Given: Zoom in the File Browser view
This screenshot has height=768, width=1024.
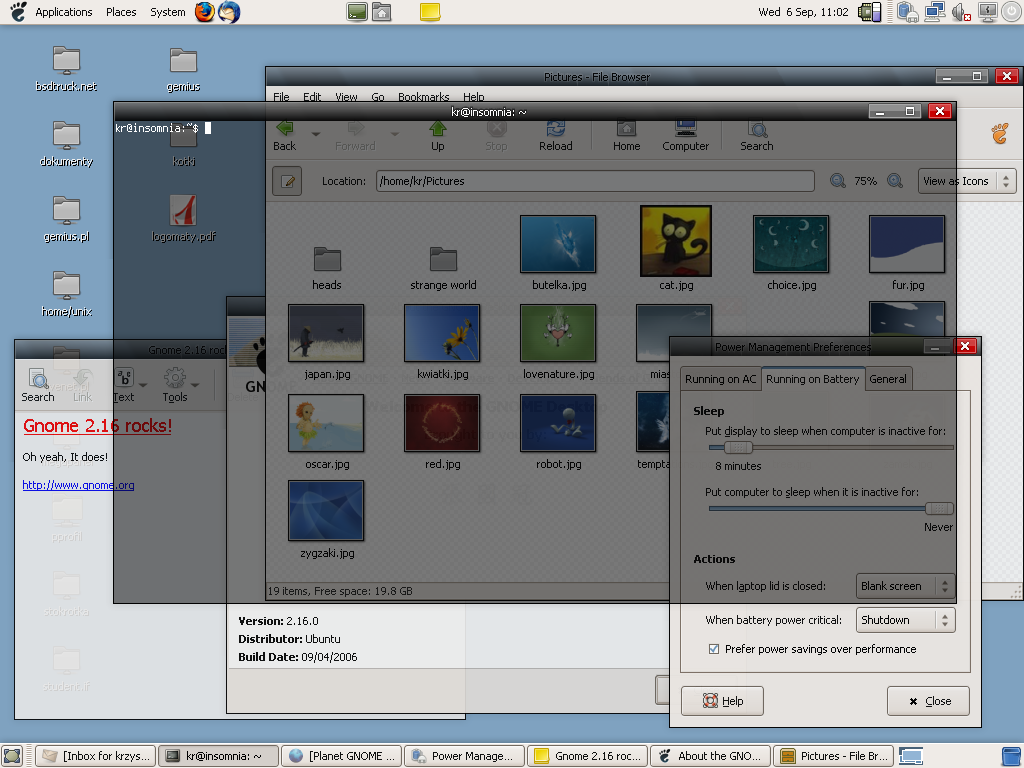Looking at the screenshot, I should tap(895, 181).
